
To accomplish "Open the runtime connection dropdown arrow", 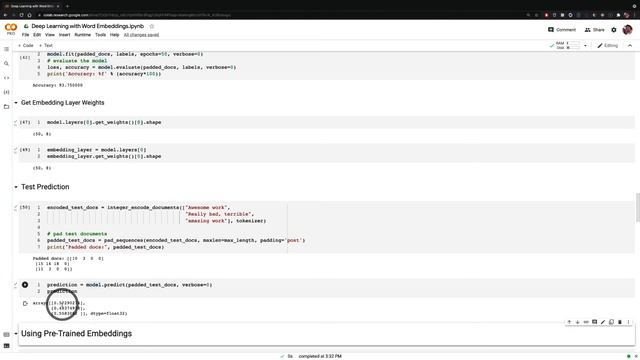I will 585,46.
